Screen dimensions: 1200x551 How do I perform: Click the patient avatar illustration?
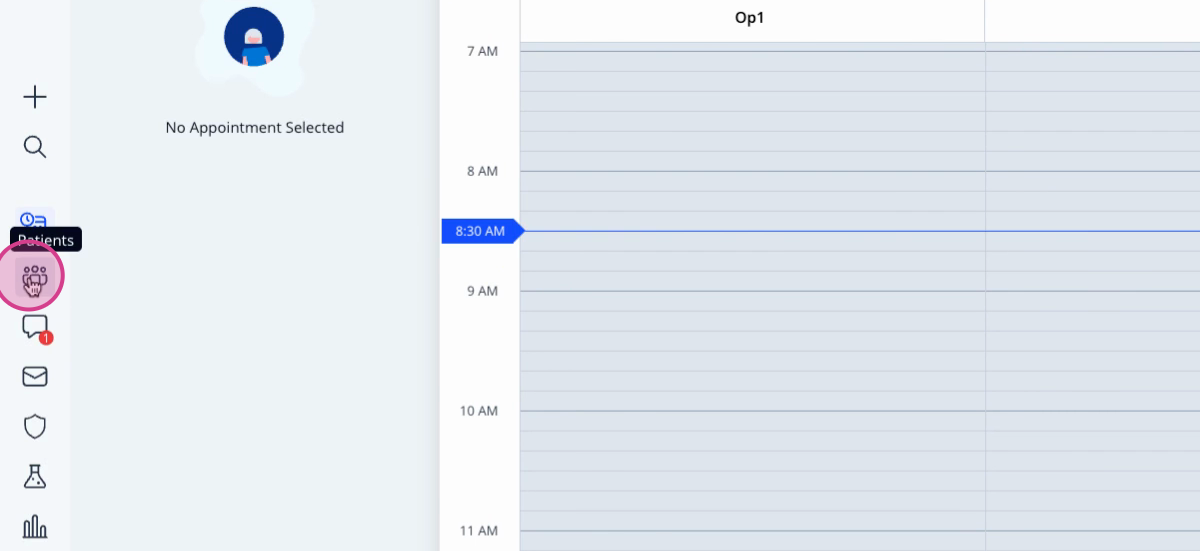click(254, 38)
